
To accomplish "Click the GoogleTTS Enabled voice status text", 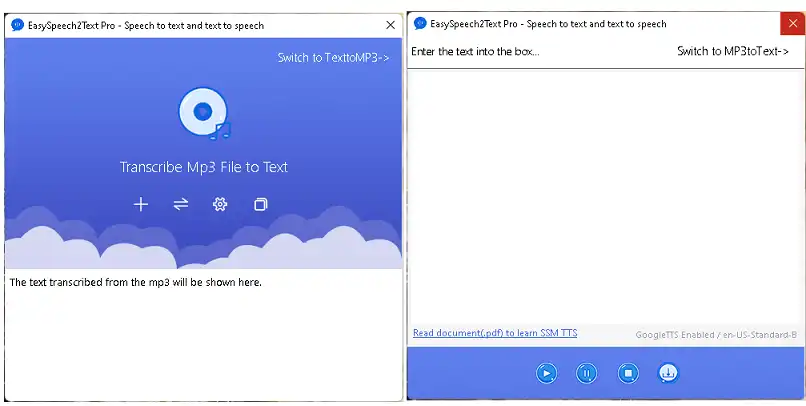I will [x=717, y=335].
